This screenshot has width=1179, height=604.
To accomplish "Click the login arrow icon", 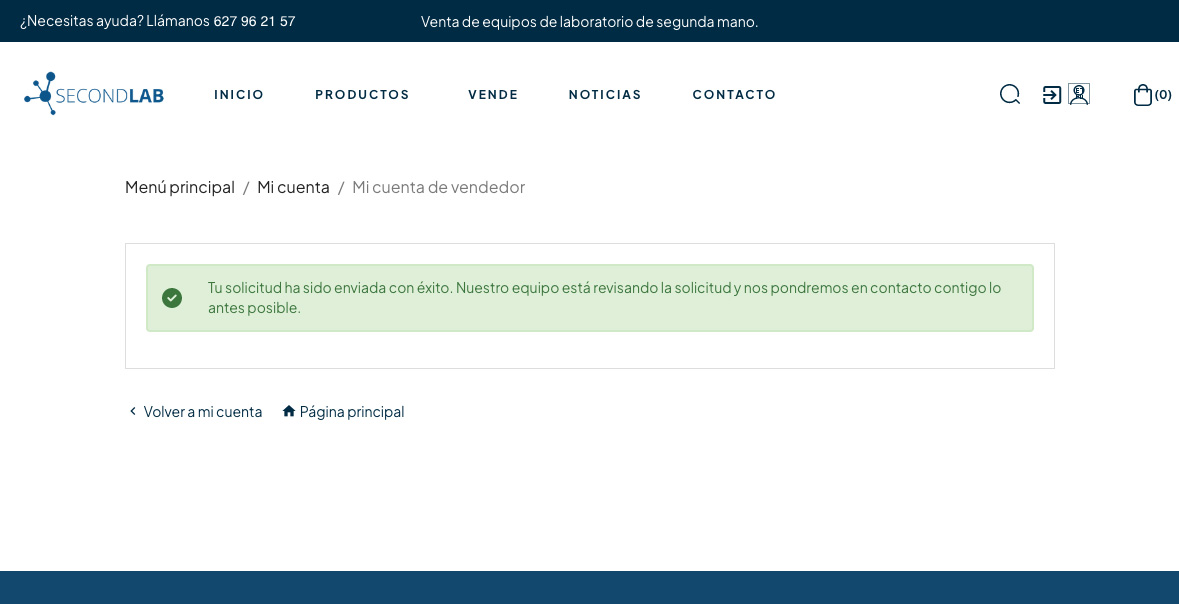I will tap(1052, 95).
